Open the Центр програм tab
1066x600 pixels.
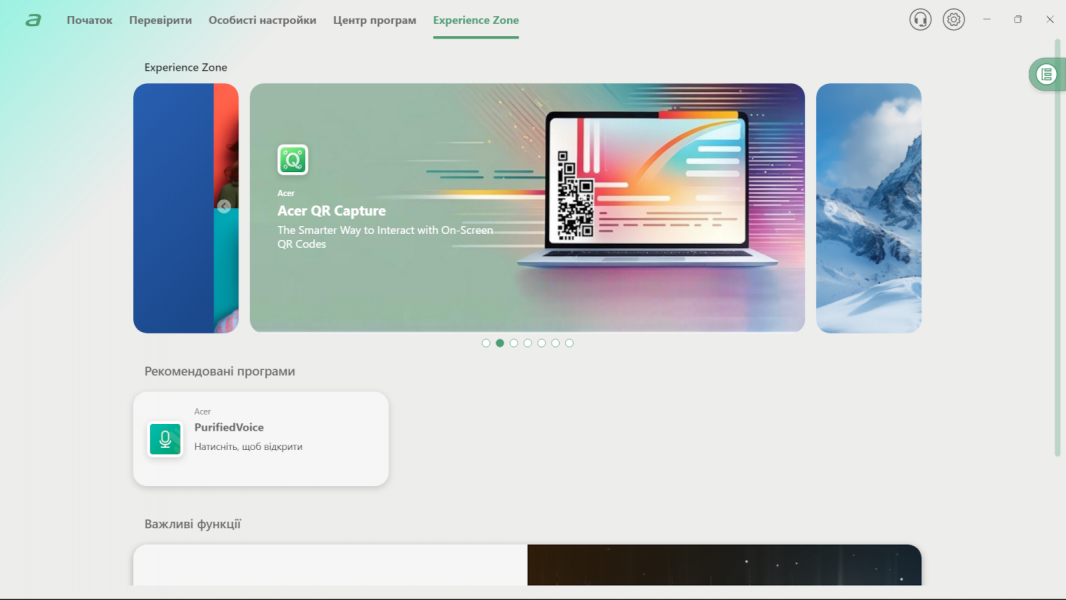point(374,20)
